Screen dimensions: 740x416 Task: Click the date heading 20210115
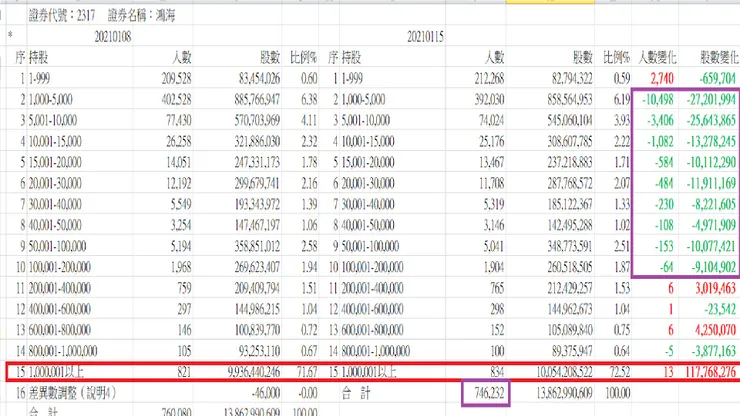[x=425, y=37]
